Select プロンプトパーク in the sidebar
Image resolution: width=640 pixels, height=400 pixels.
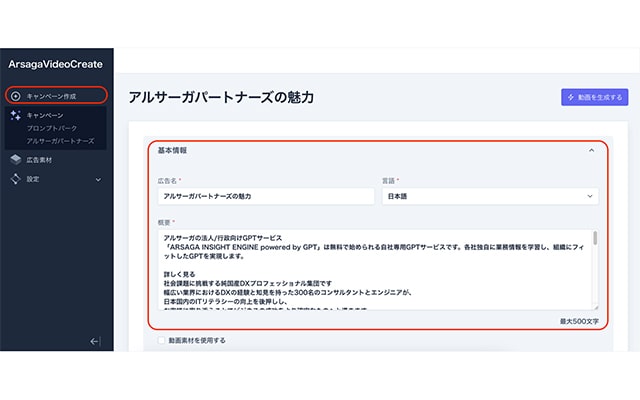(x=51, y=128)
